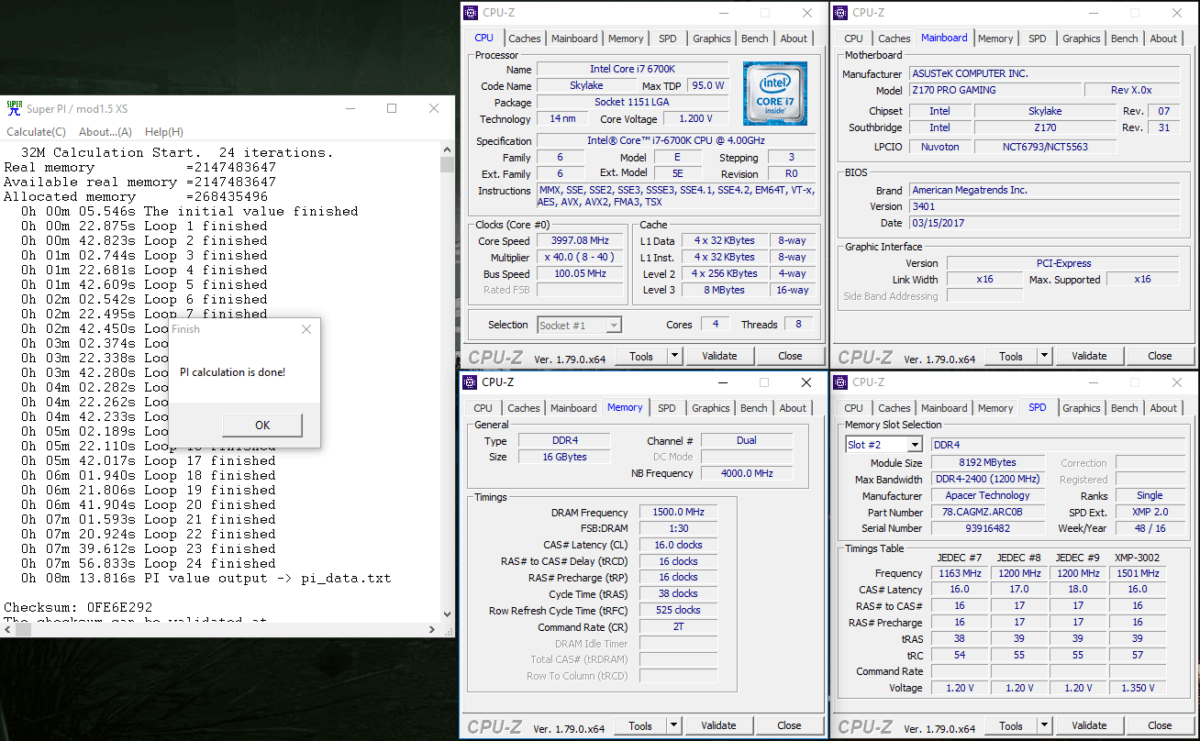The height and width of the screenshot is (741, 1200).
Task: Open About tab in the motherboard info window
Action: (1163, 39)
